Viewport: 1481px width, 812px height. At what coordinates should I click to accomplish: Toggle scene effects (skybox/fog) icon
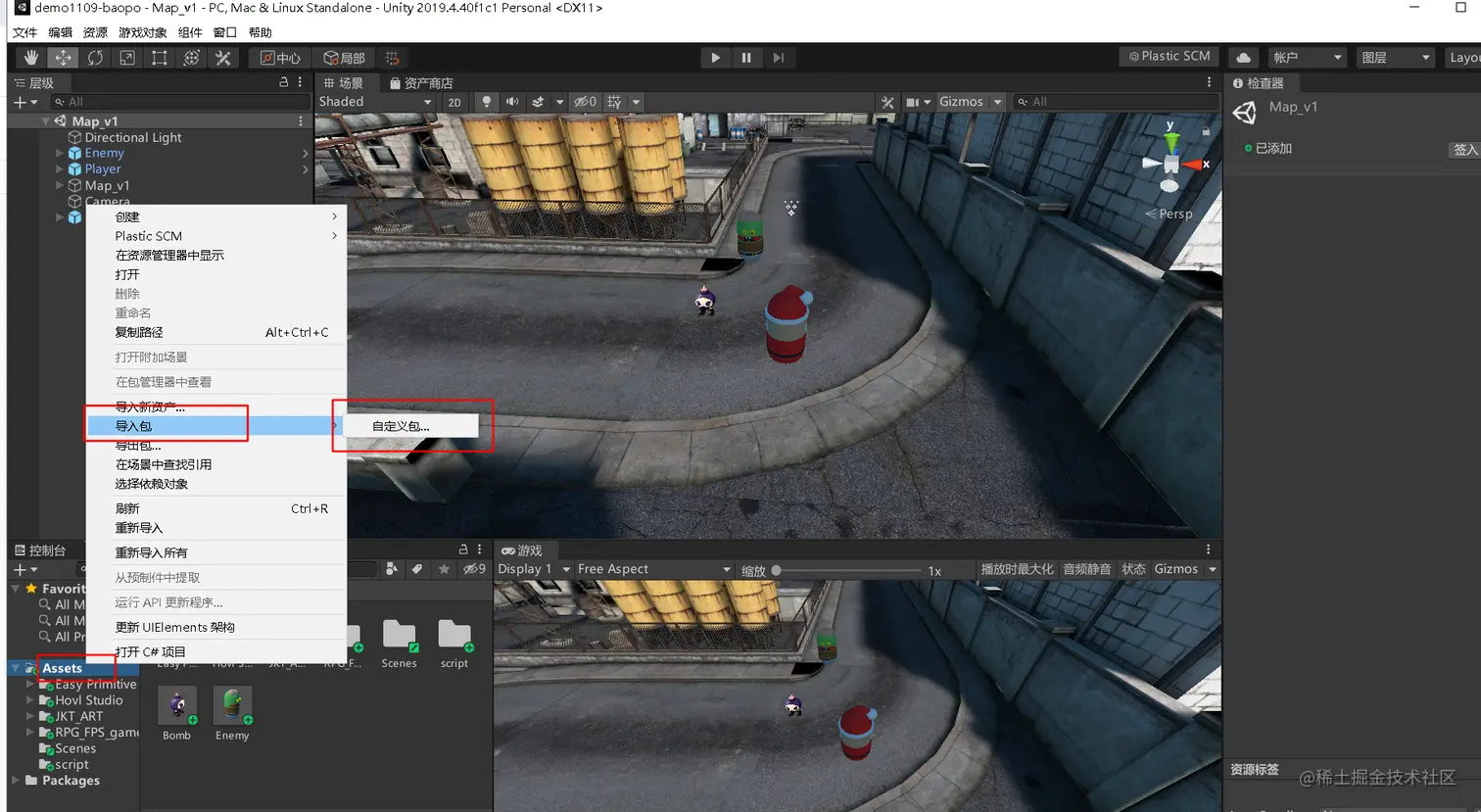click(538, 102)
